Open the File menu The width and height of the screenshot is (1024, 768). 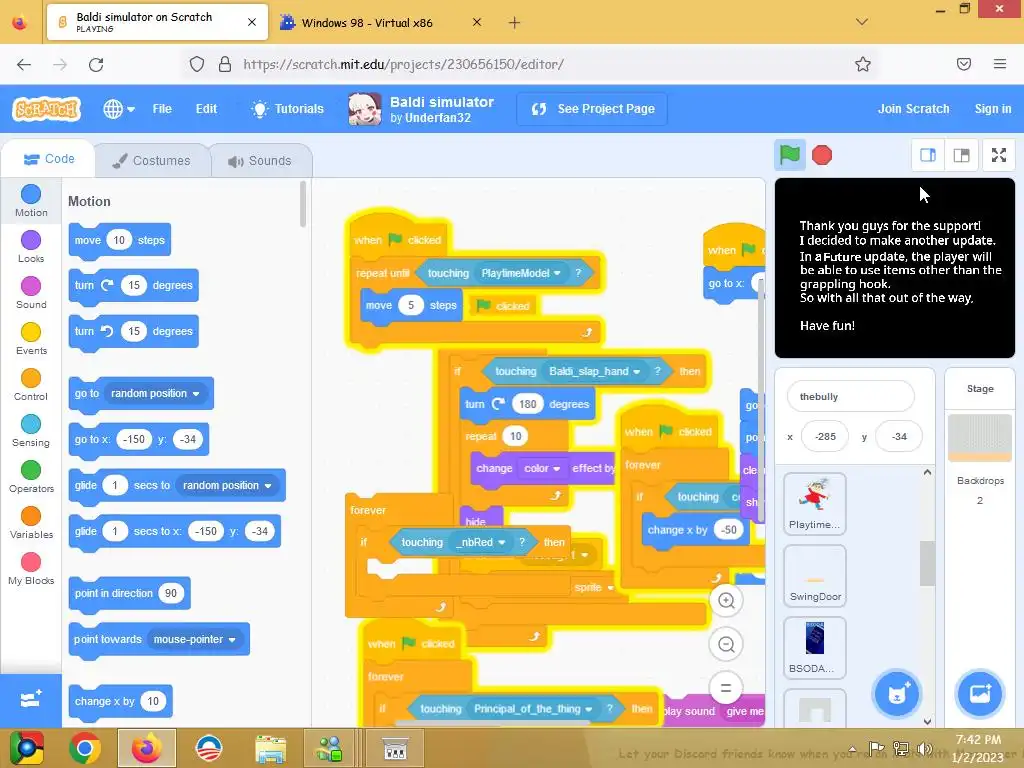[162, 109]
